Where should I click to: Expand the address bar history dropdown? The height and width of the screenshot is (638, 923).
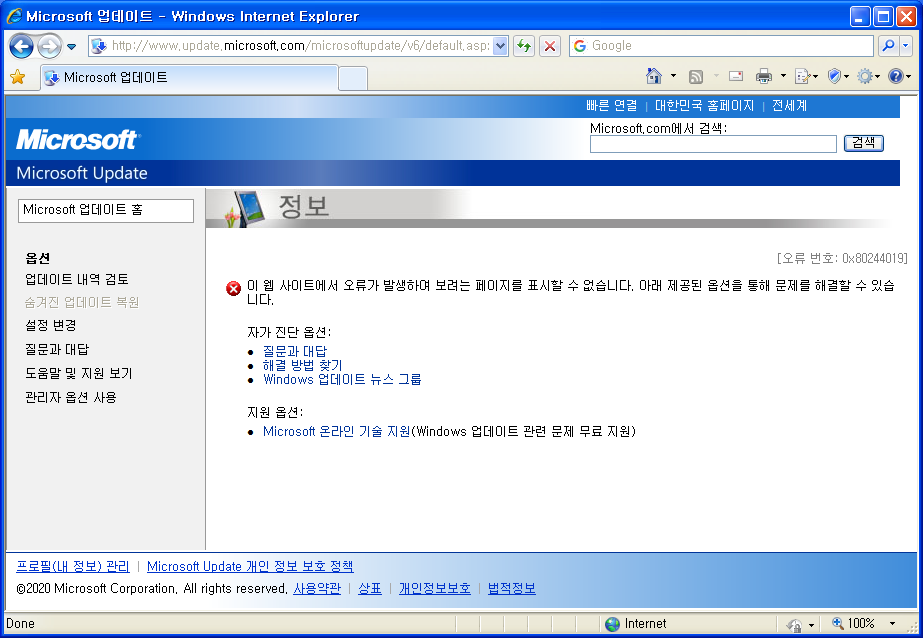(500, 46)
